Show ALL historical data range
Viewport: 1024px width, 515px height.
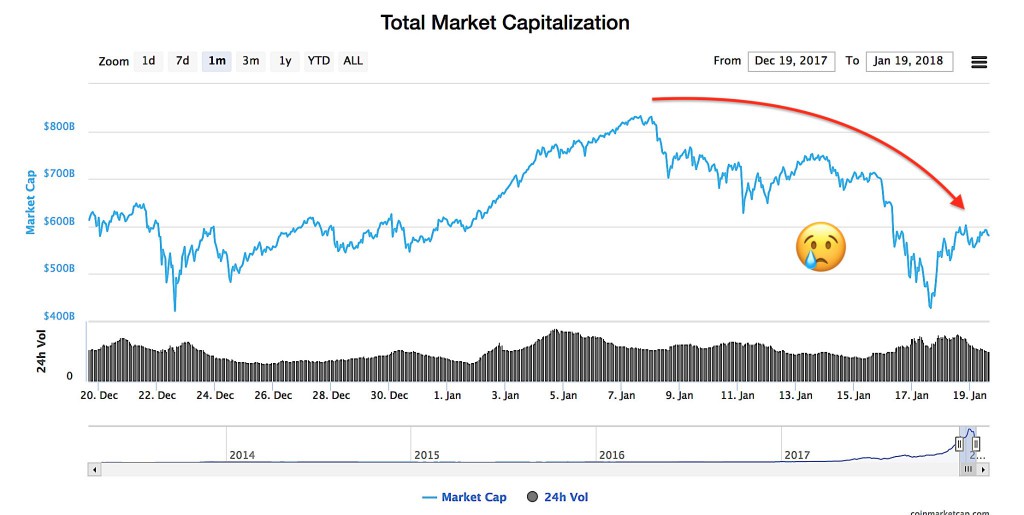coord(353,61)
